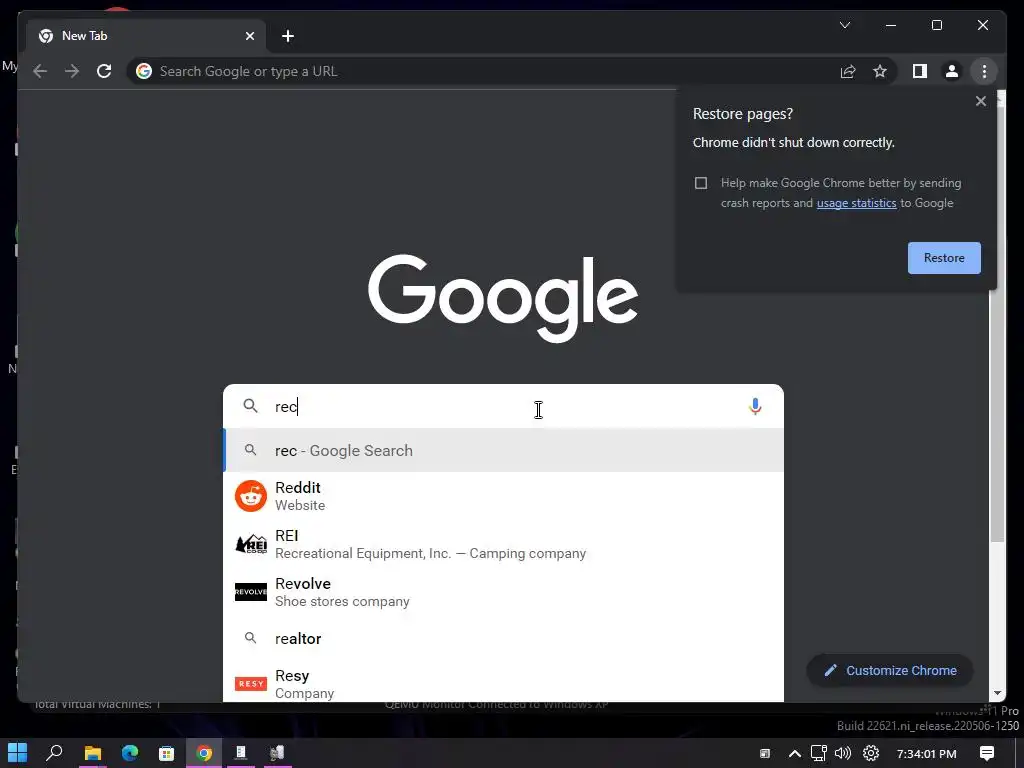Click the Google logo
This screenshot has height=768, width=1024.
(503, 298)
